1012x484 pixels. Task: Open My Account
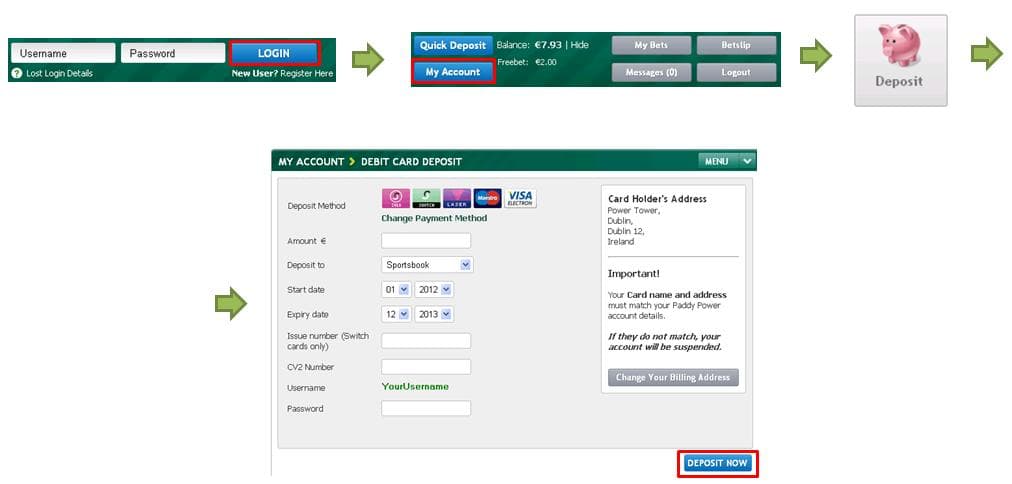pos(453,72)
